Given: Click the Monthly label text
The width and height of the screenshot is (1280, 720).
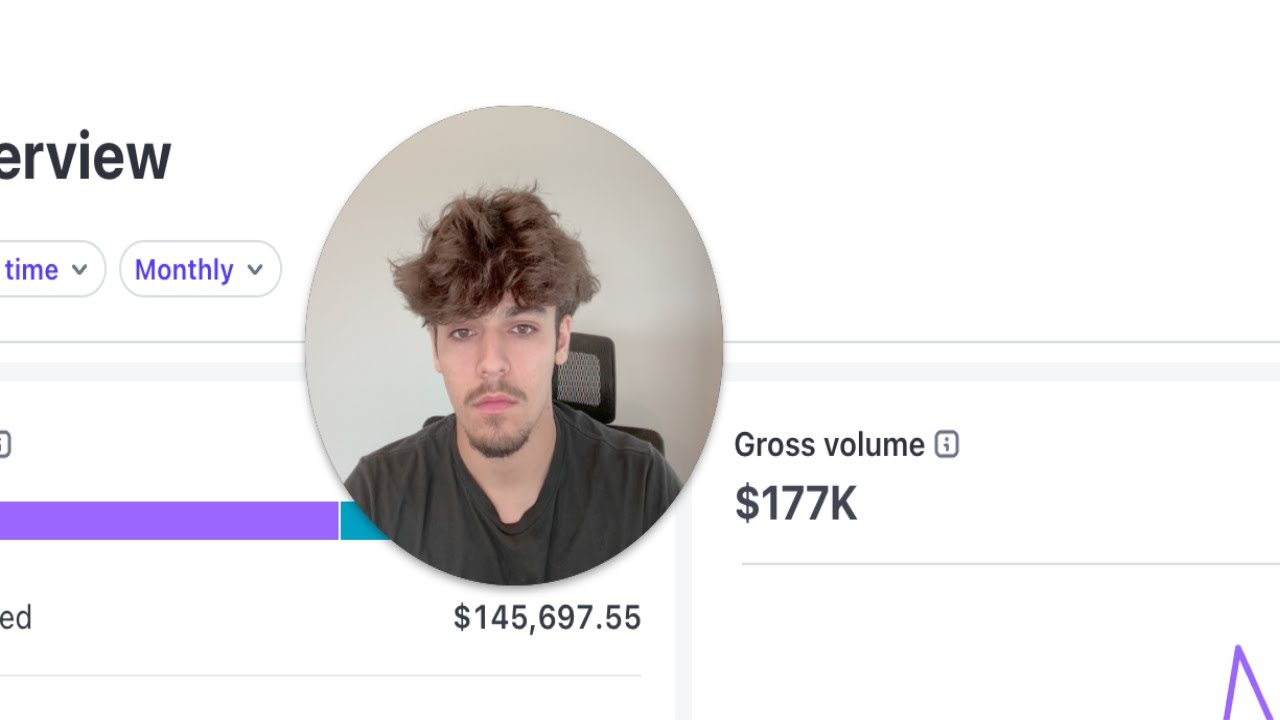Looking at the screenshot, I should (184, 270).
